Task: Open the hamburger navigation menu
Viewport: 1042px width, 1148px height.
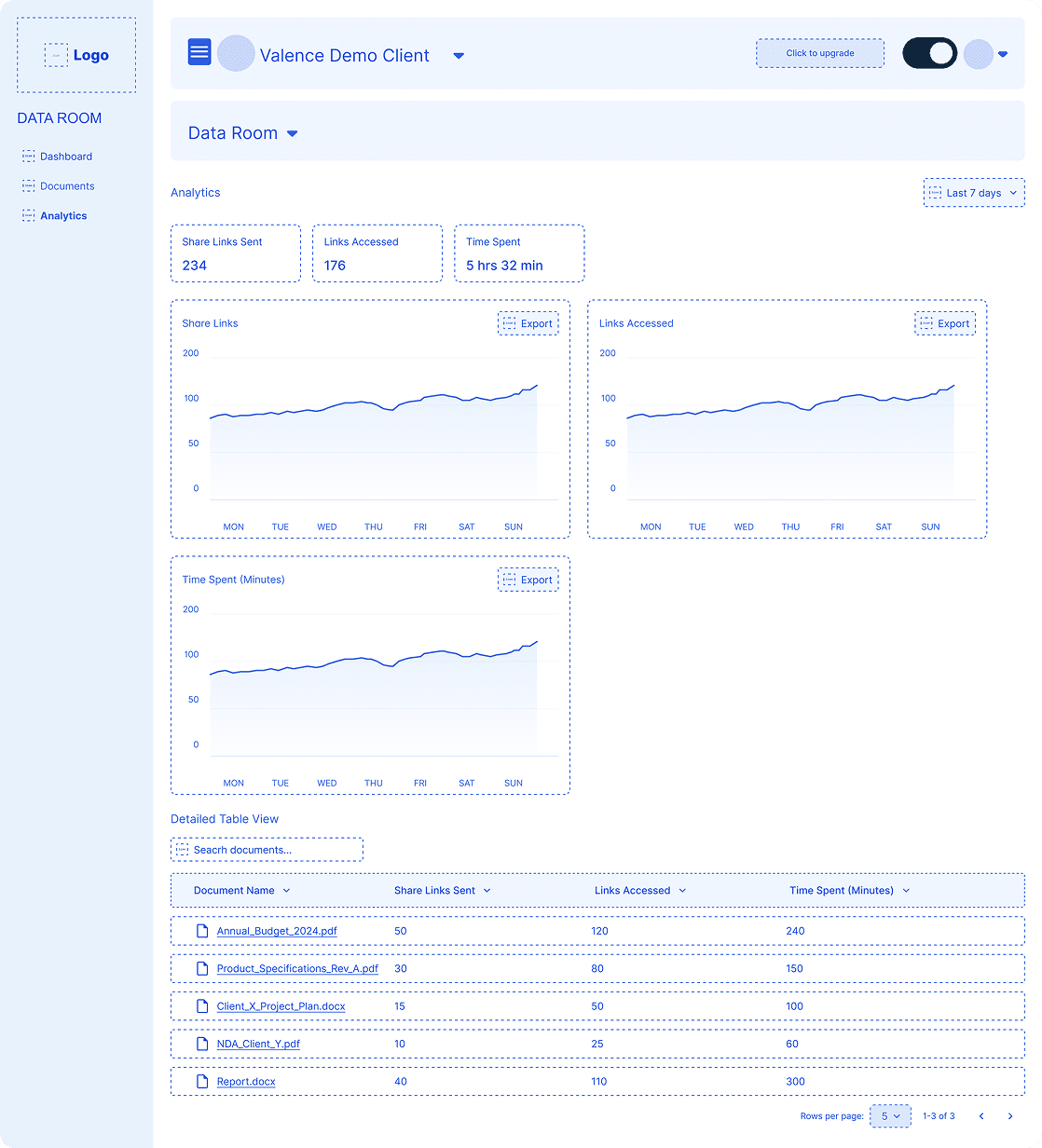Action: (x=199, y=52)
